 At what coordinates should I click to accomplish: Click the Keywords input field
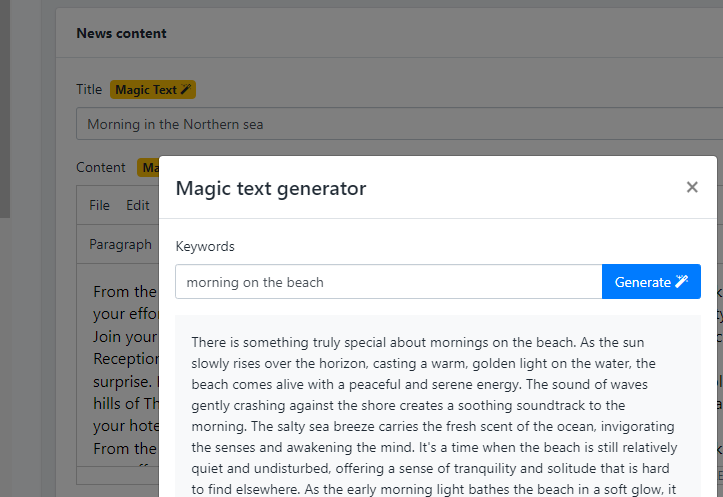pyautogui.click(x=388, y=282)
